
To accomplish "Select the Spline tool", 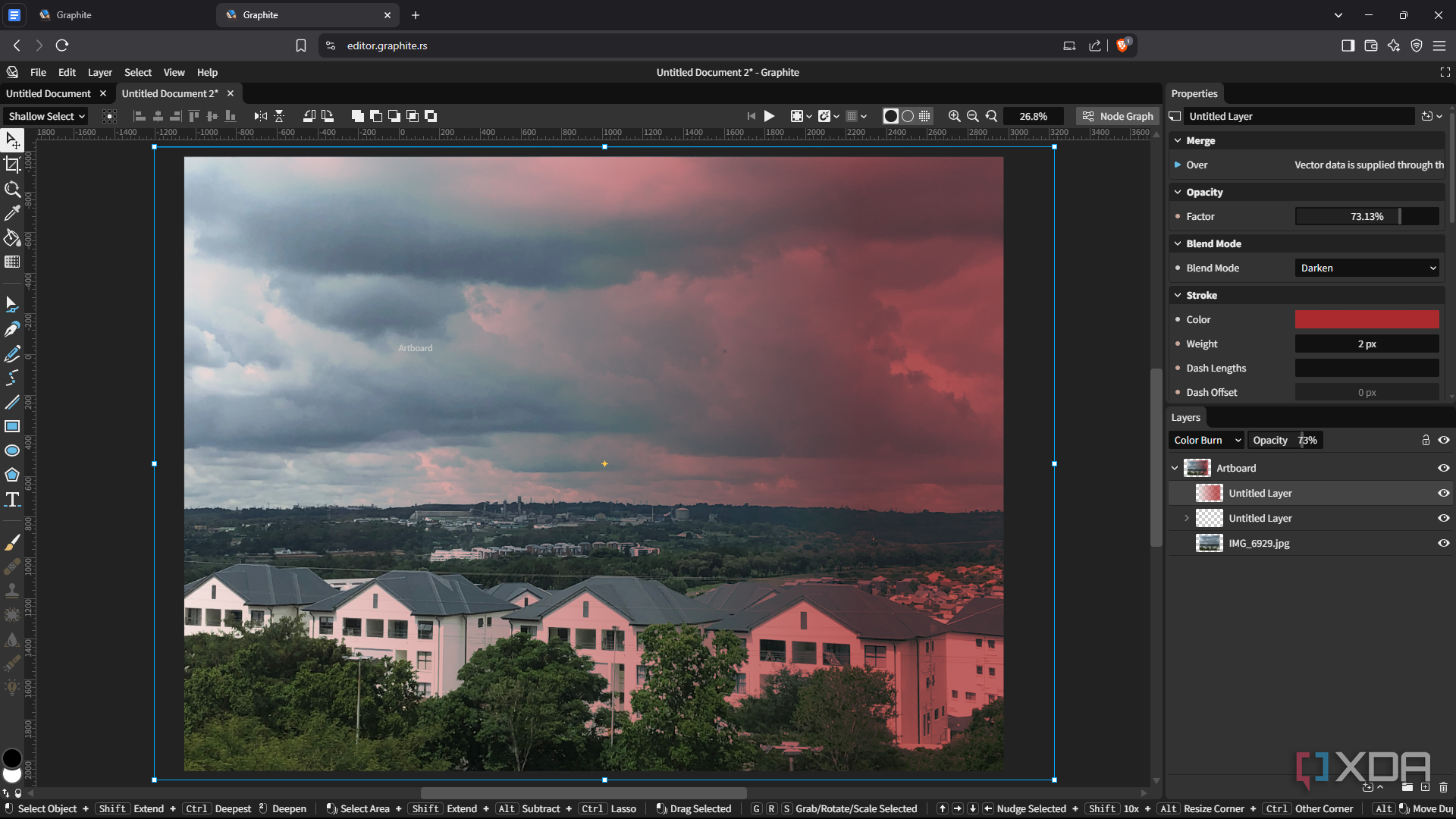I will point(12,378).
